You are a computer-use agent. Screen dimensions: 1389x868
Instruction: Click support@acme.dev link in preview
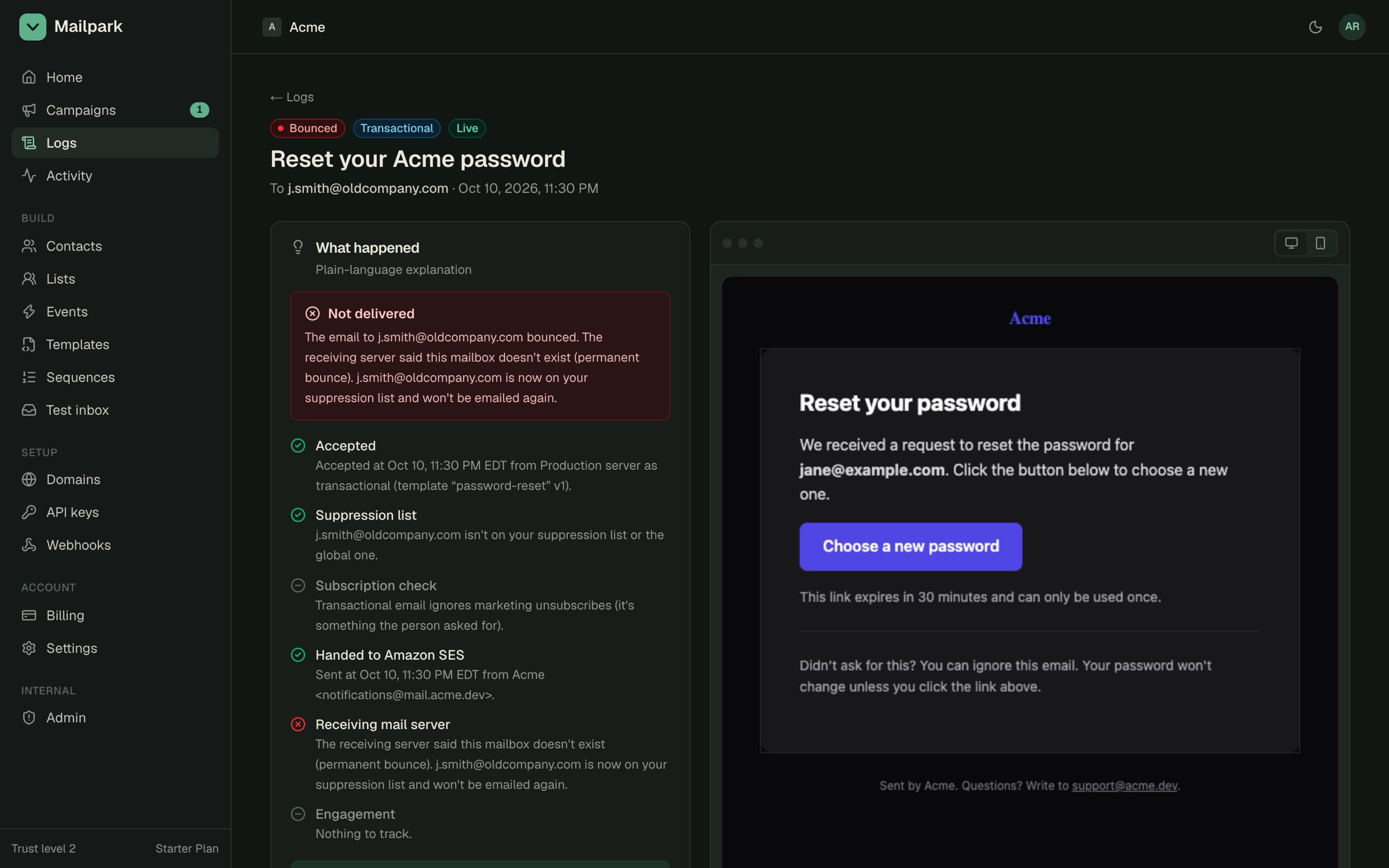1124,786
